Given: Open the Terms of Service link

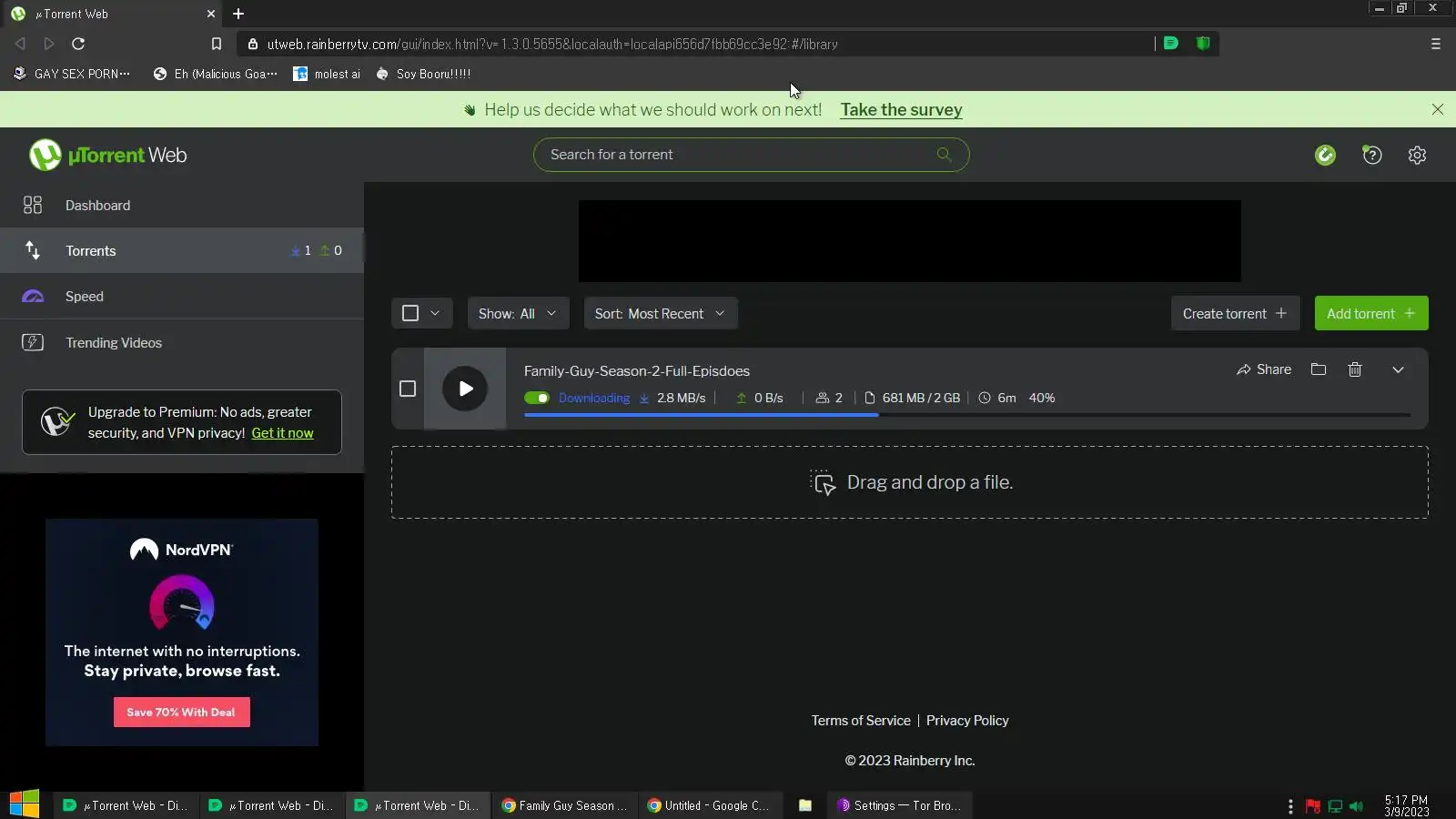Looking at the screenshot, I should tap(861, 721).
